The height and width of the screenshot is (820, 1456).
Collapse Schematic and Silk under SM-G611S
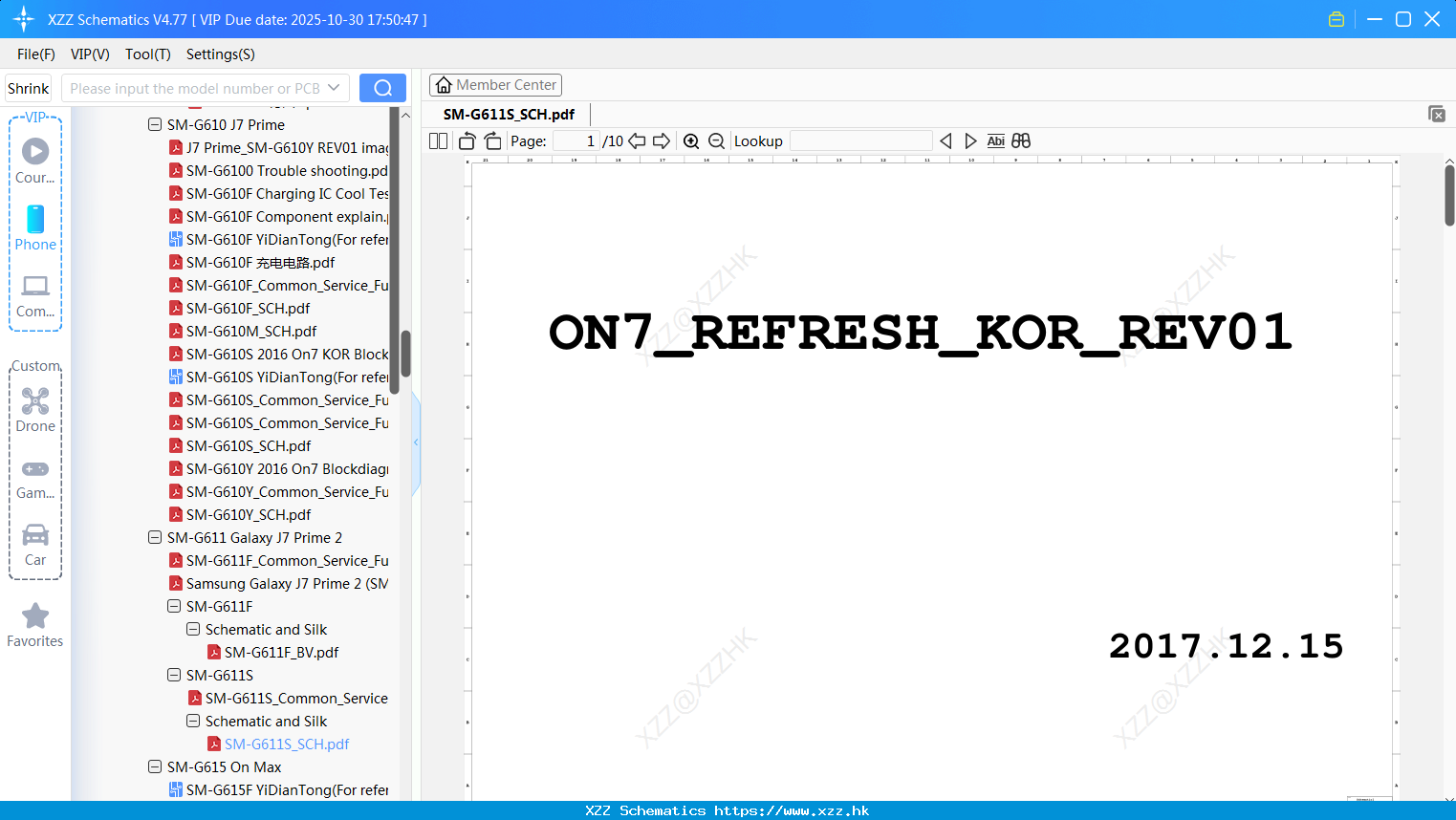coord(193,721)
